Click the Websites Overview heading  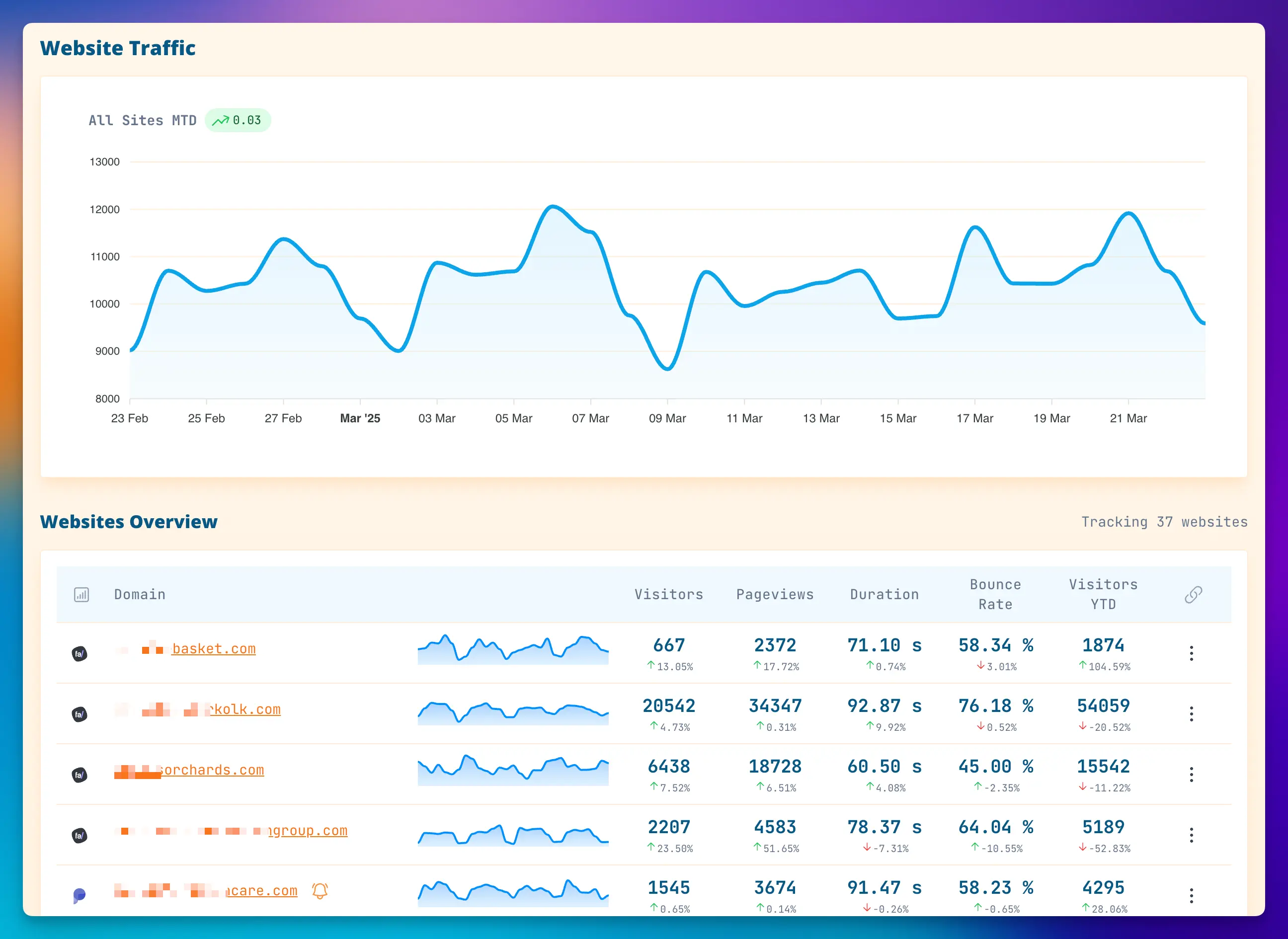[x=129, y=522]
